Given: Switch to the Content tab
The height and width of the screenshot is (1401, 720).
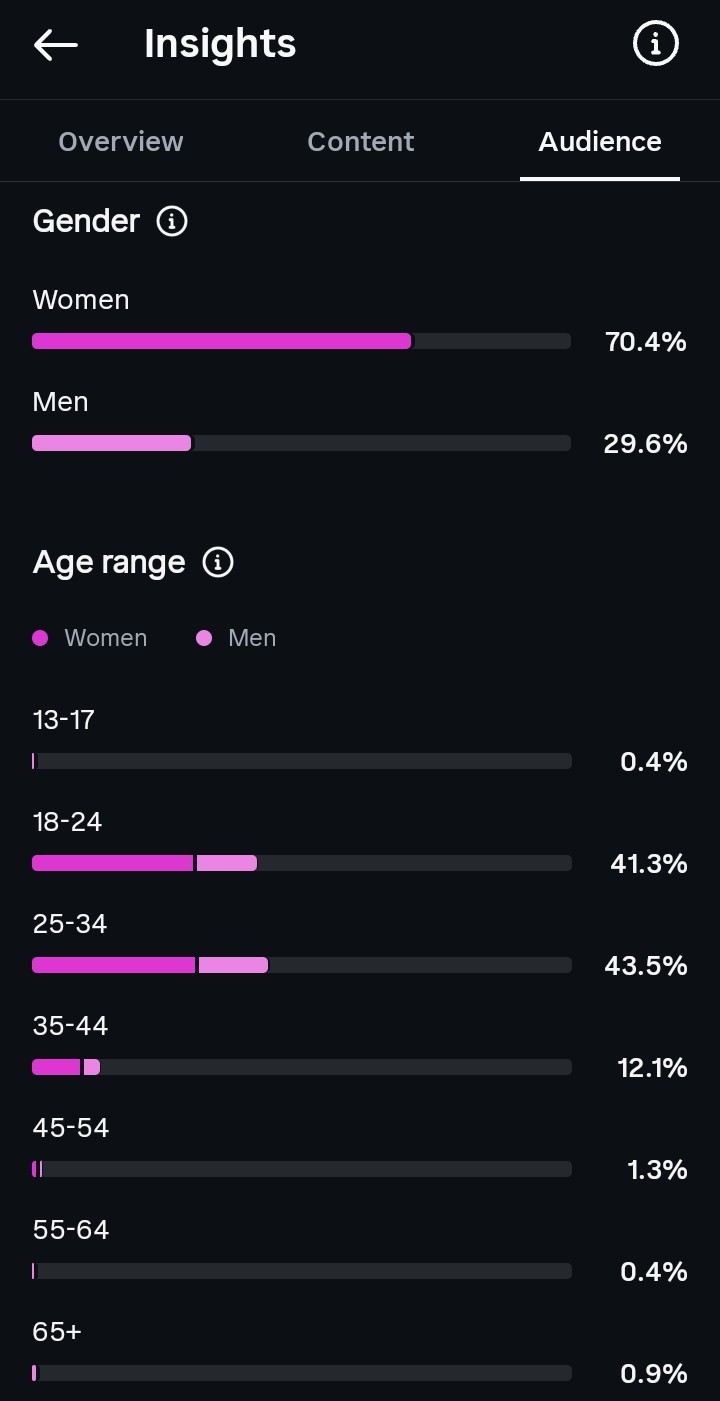Looking at the screenshot, I should [361, 142].
